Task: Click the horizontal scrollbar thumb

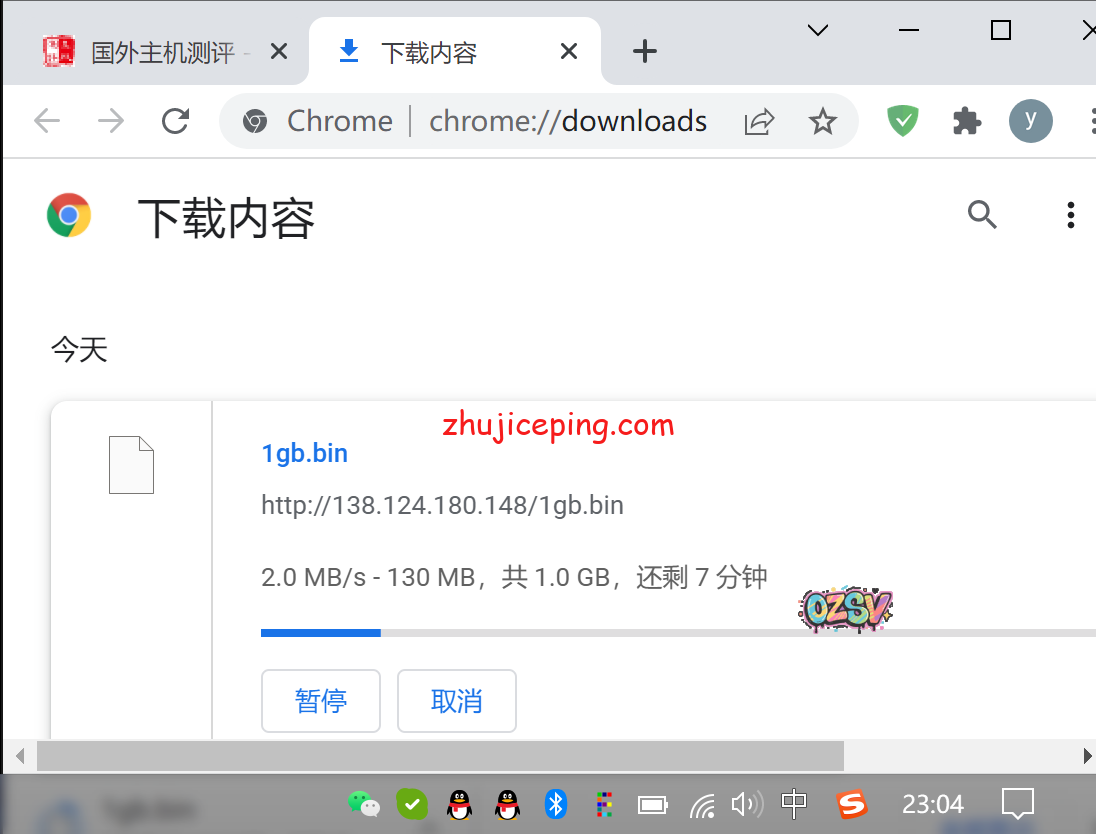Action: (440, 755)
